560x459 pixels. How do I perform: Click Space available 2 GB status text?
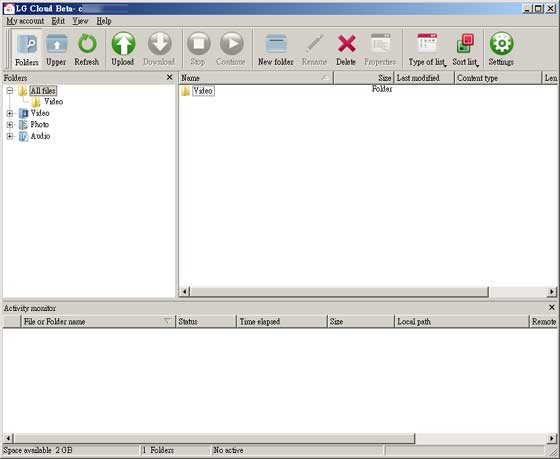[x=38, y=450]
